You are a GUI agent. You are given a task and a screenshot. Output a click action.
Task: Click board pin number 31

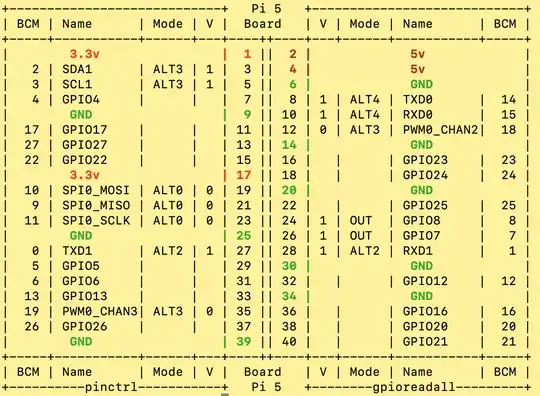coord(244,281)
